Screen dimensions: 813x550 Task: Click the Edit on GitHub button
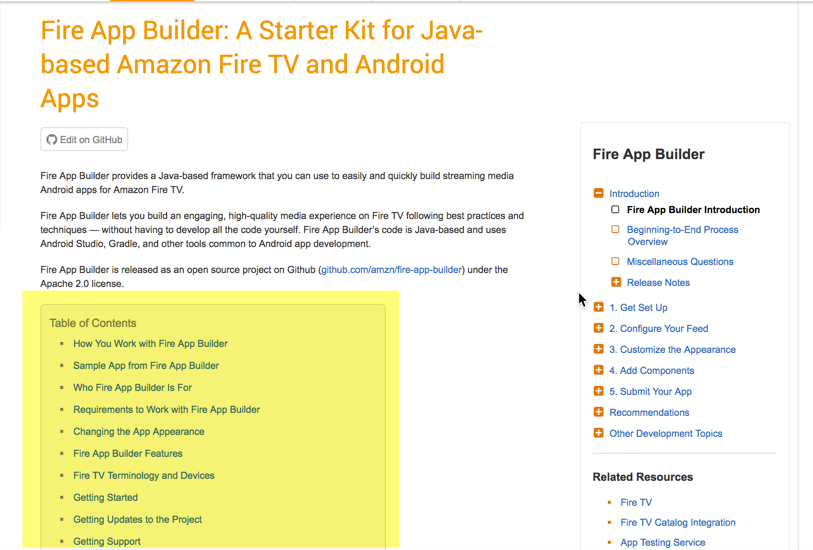(x=84, y=139)
